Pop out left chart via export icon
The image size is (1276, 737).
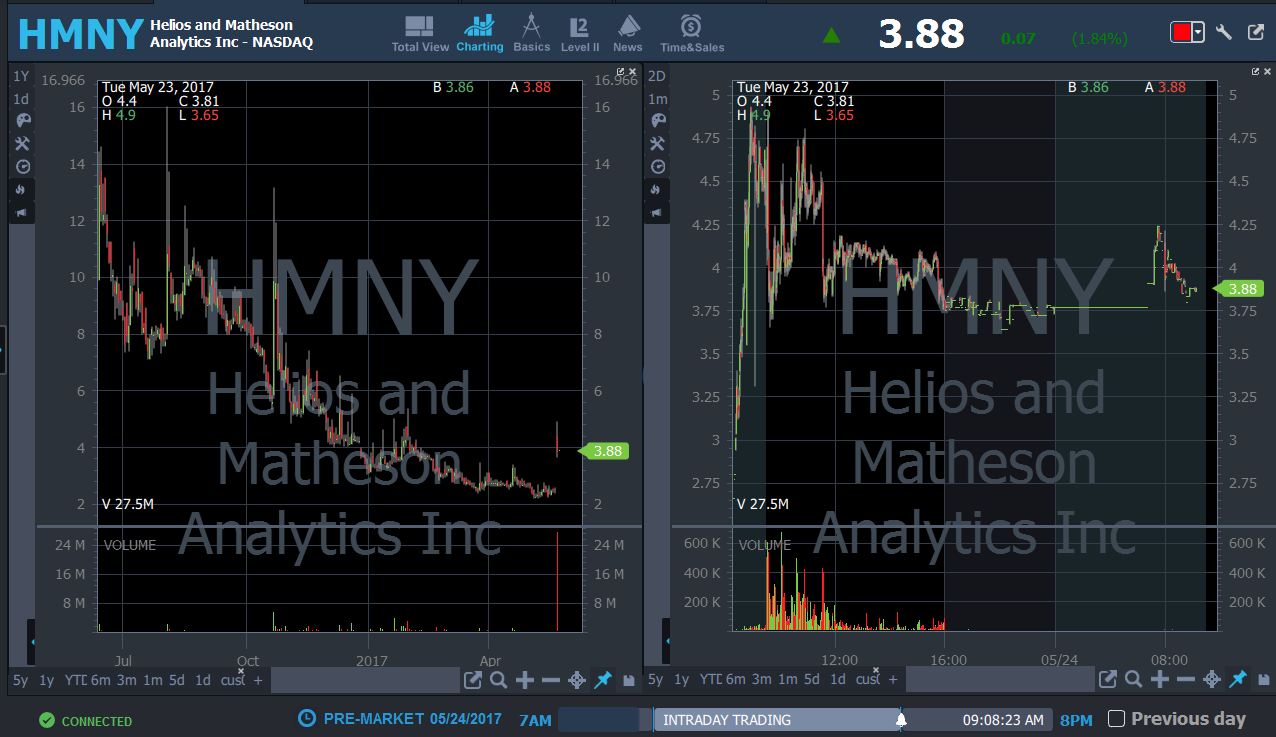tap(473, 680)
